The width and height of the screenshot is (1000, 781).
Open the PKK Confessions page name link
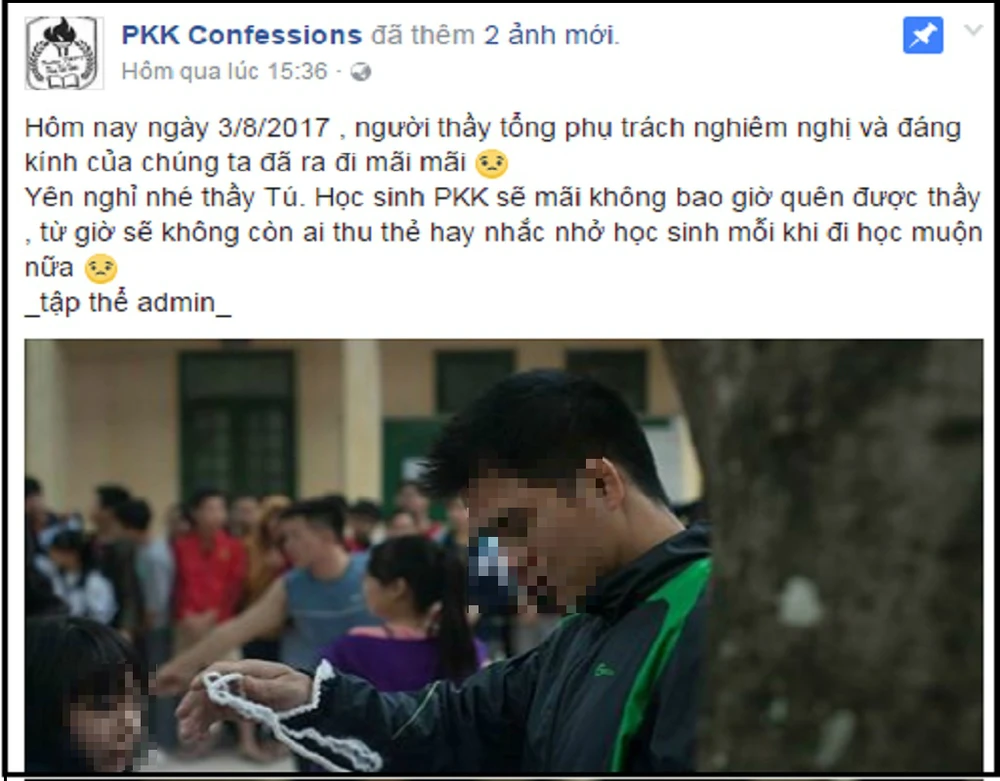point(242,35)
